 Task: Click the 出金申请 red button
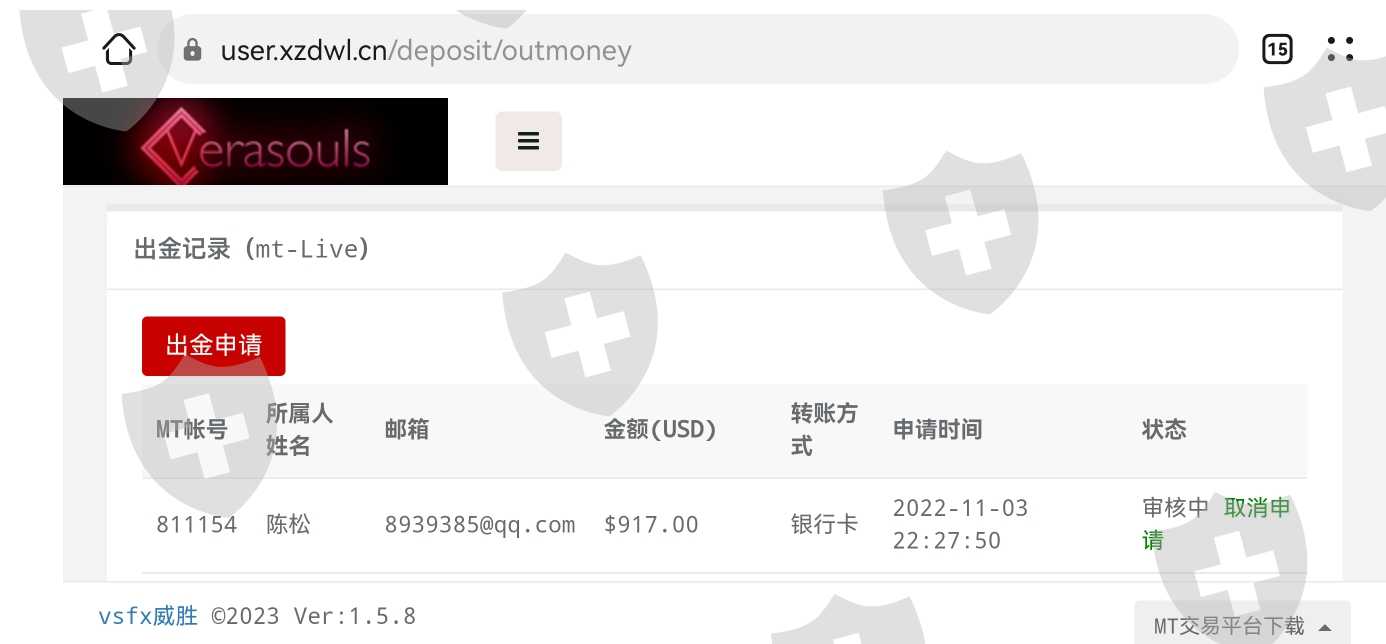click(214, 346)
